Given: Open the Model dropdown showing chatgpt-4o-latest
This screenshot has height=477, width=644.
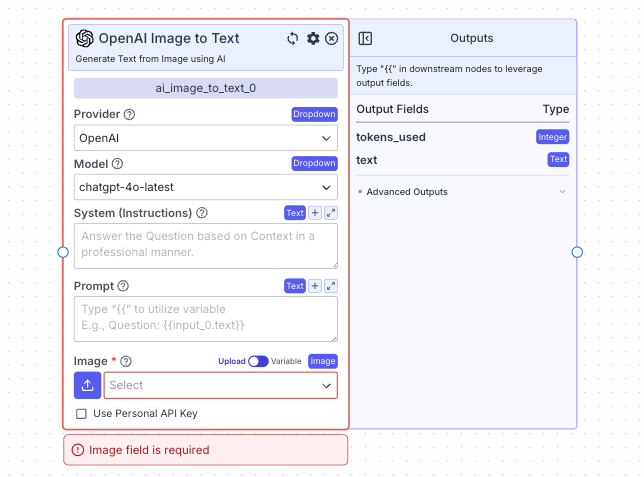Looking at the screenshot, I should coord(206,187).
